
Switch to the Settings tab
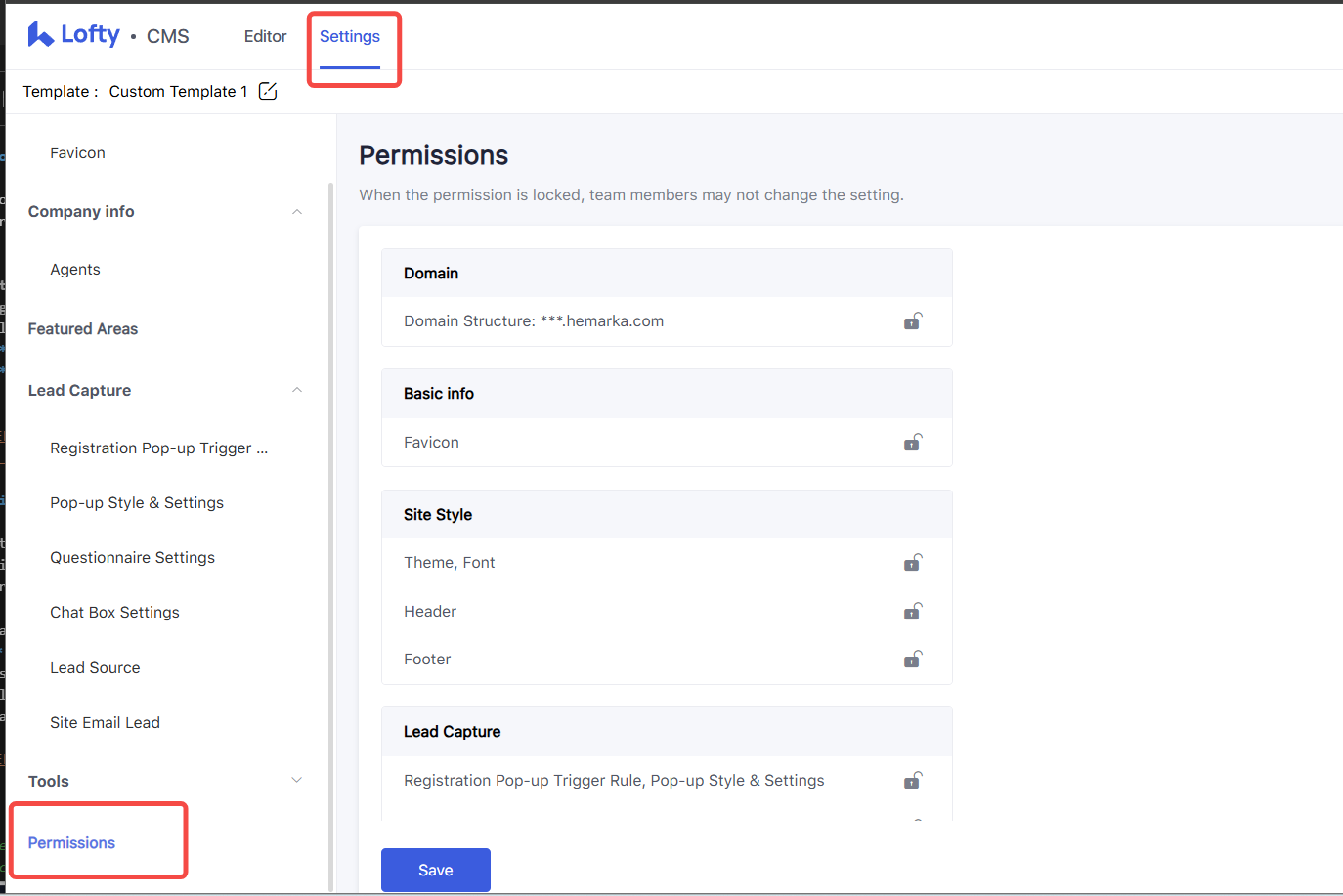(x=350, y=36)
